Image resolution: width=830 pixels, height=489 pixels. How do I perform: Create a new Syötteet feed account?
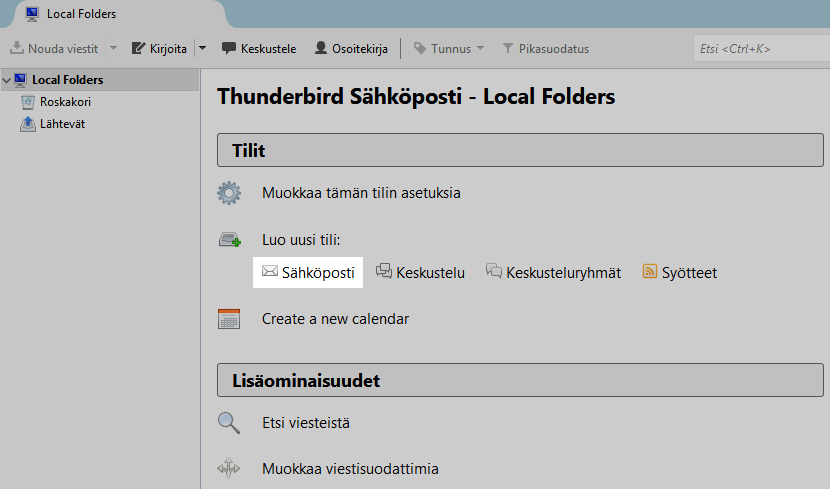(x=680, y=273)
